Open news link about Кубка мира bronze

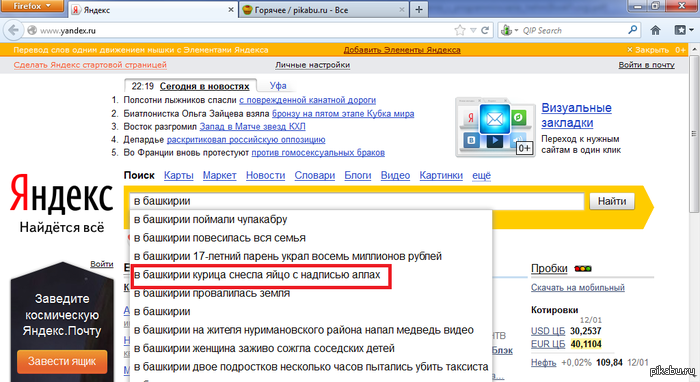343,113
